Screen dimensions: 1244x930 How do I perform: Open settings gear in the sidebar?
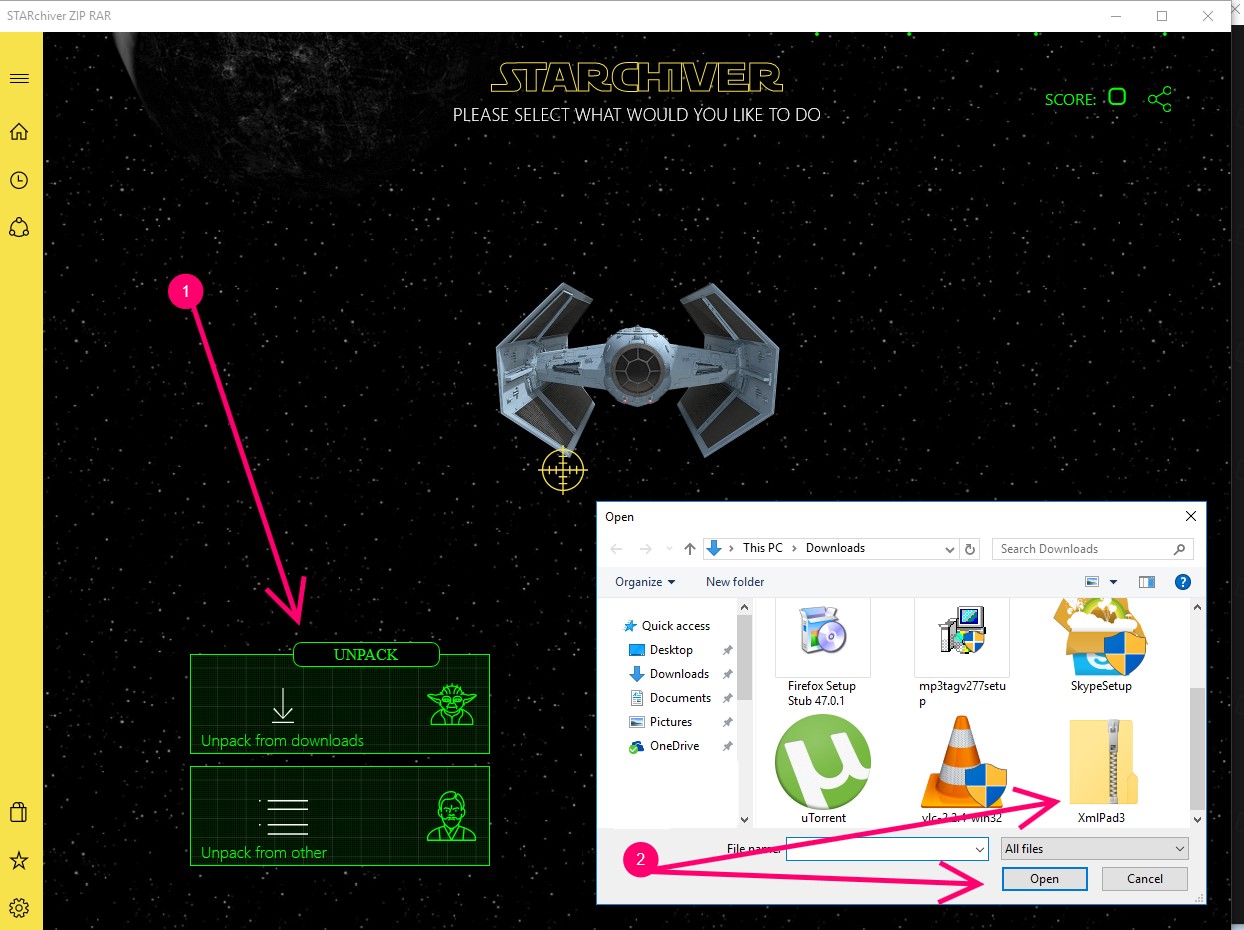click(x=19, y=908)
